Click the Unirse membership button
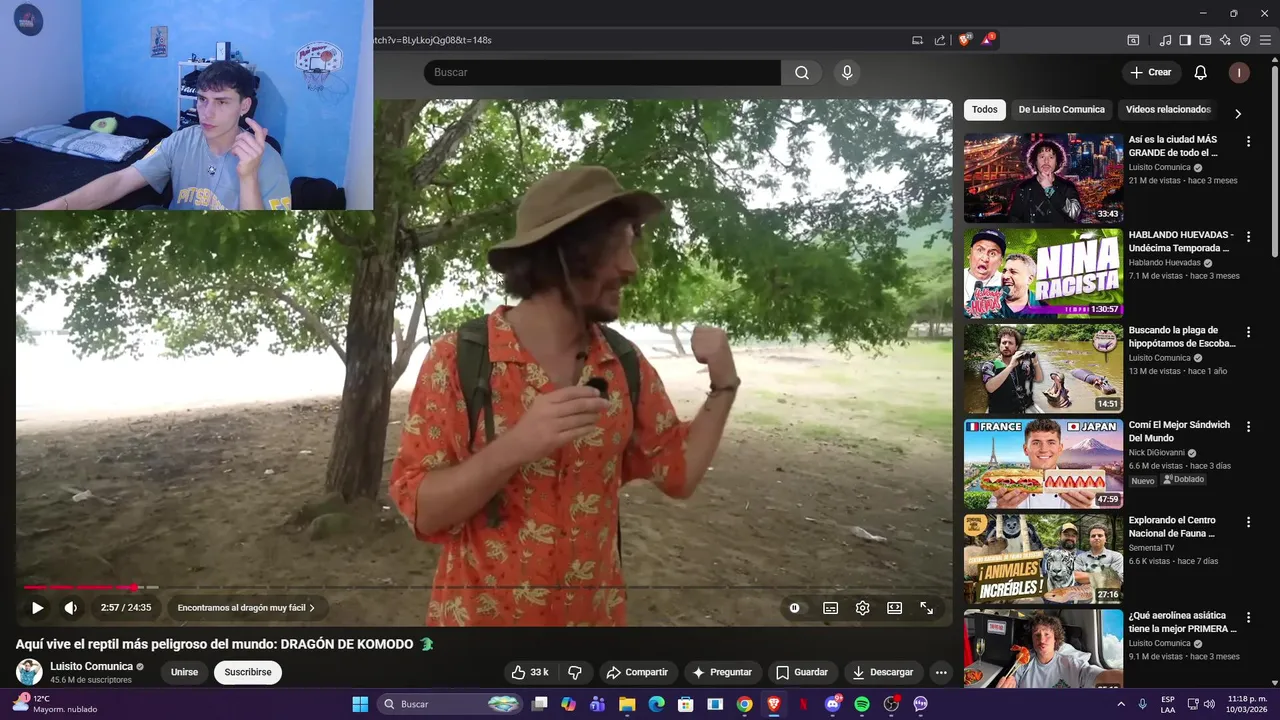1280x720 pixels. (184, 672)
